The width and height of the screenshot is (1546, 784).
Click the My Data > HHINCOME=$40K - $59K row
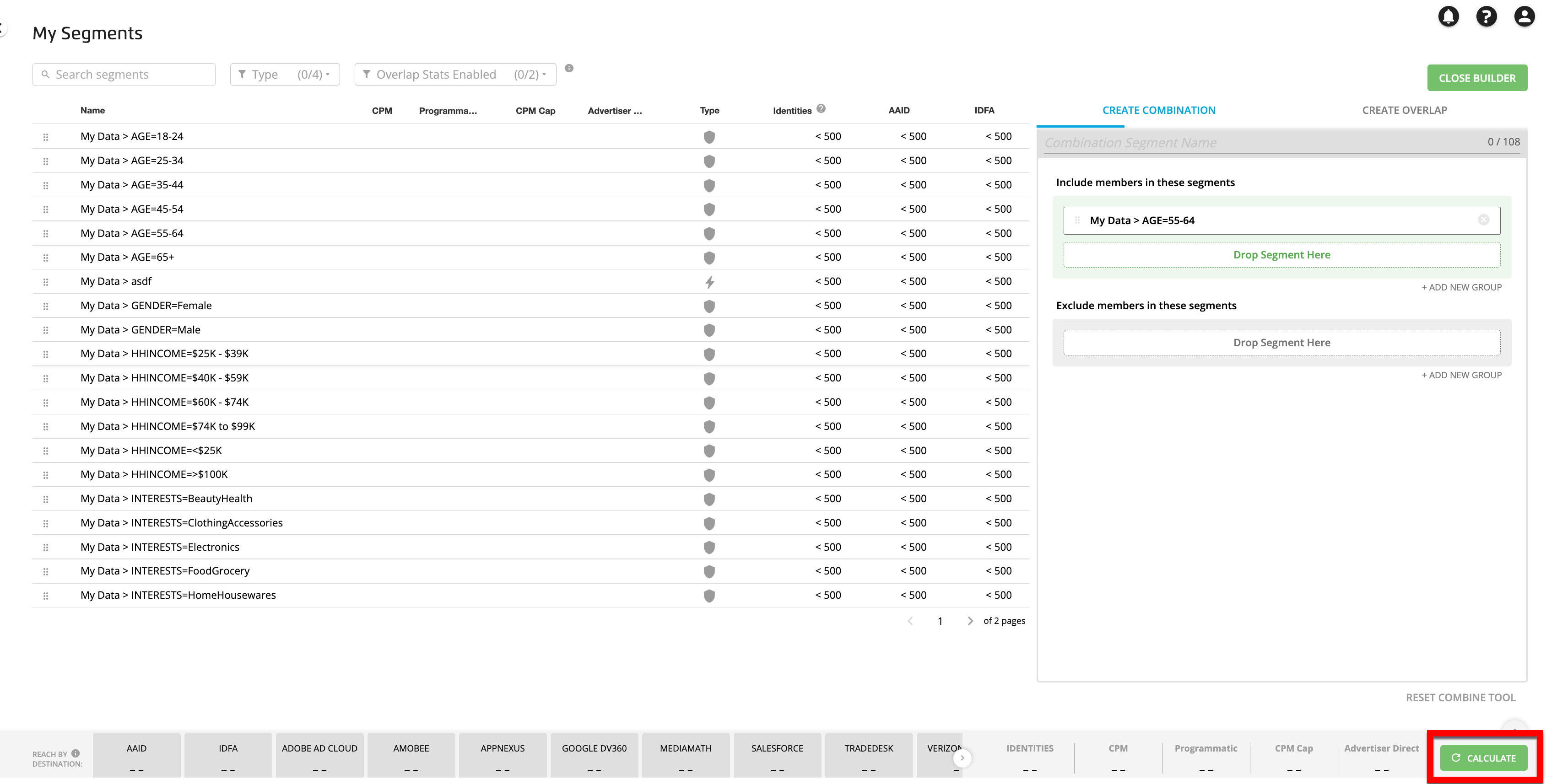[x=530, y=378]
